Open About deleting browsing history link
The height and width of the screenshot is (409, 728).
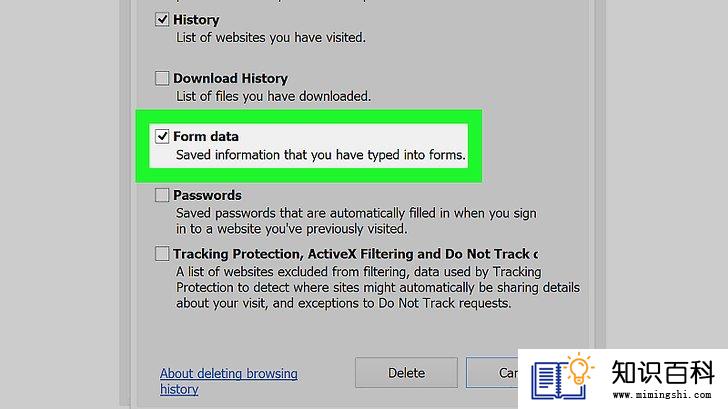tap(228, 381)
